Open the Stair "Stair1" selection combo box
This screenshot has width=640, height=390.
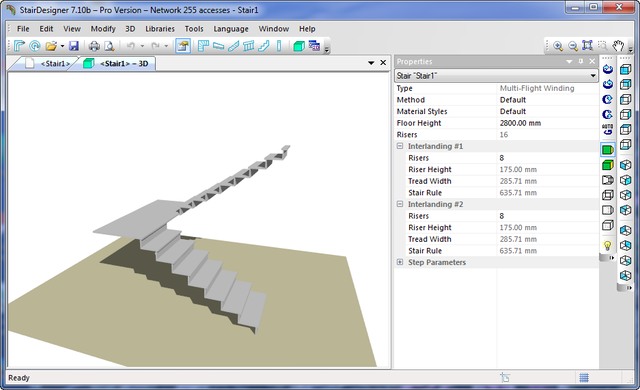(x=496, y=75)
